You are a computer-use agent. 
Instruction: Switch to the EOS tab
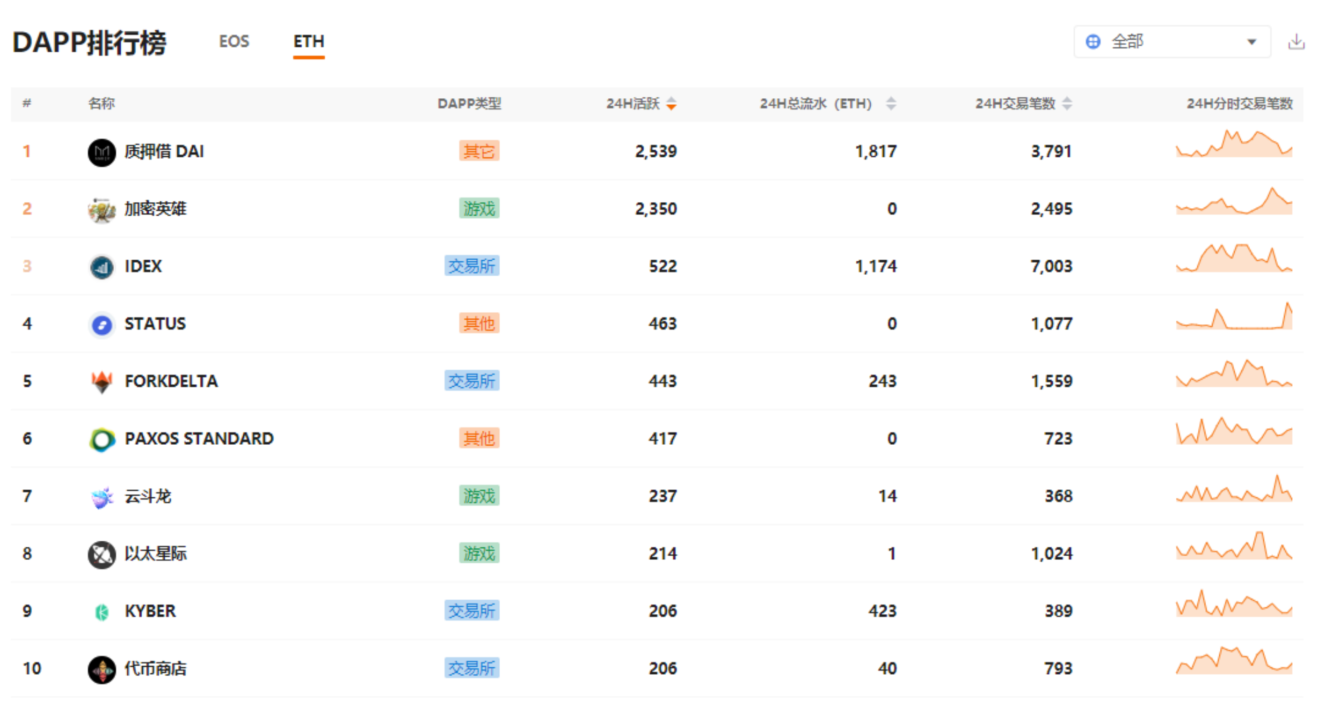234,42
